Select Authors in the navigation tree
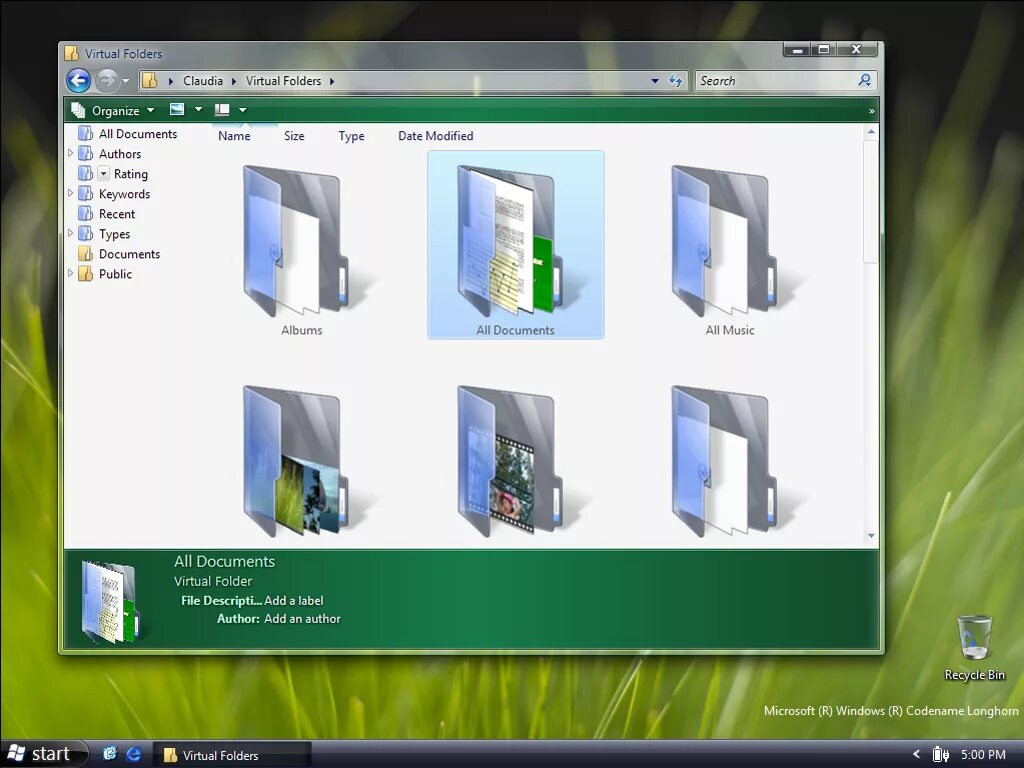 (x=120, y=154)
